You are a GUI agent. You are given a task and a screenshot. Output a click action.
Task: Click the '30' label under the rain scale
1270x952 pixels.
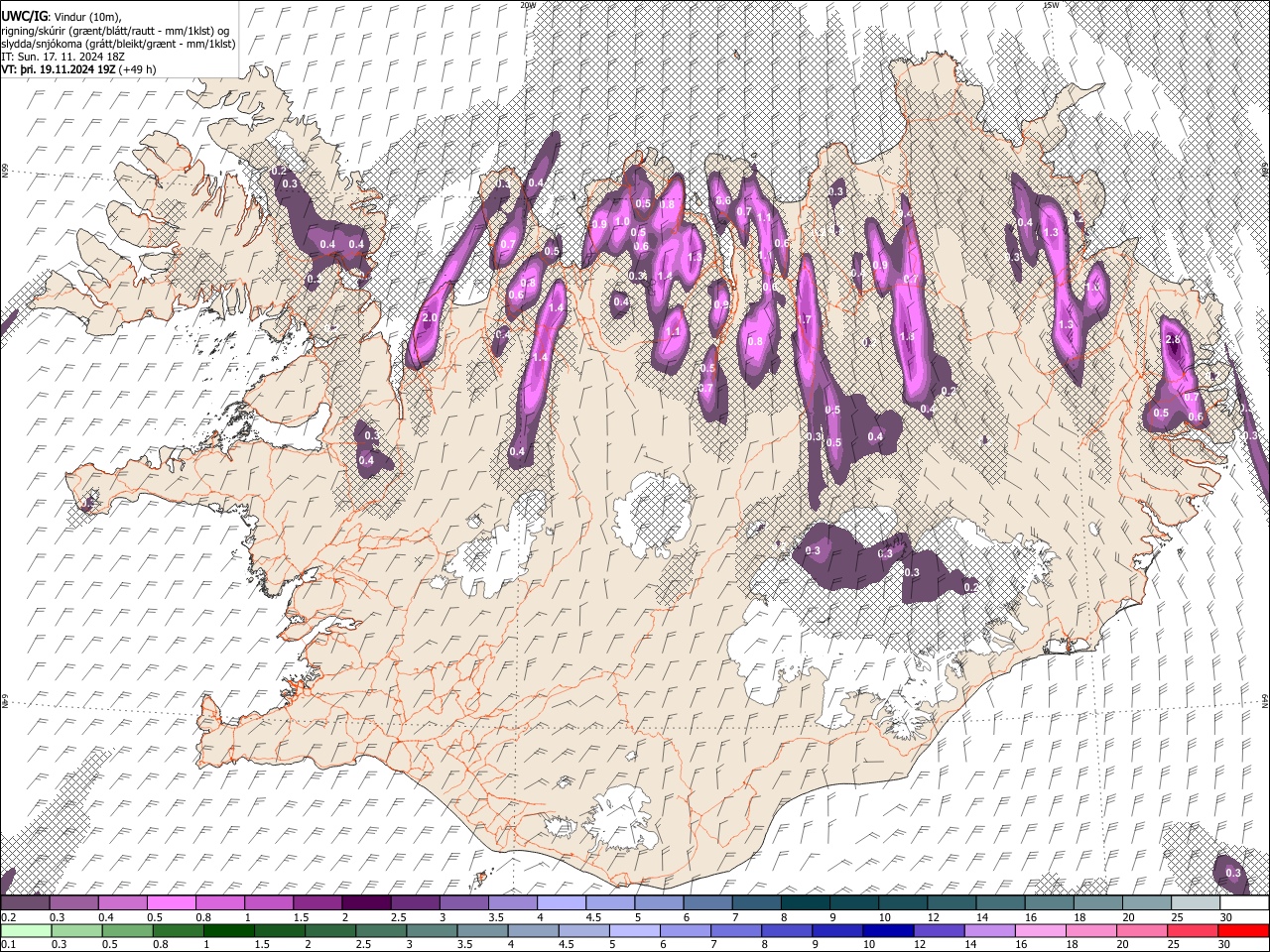1226,944
